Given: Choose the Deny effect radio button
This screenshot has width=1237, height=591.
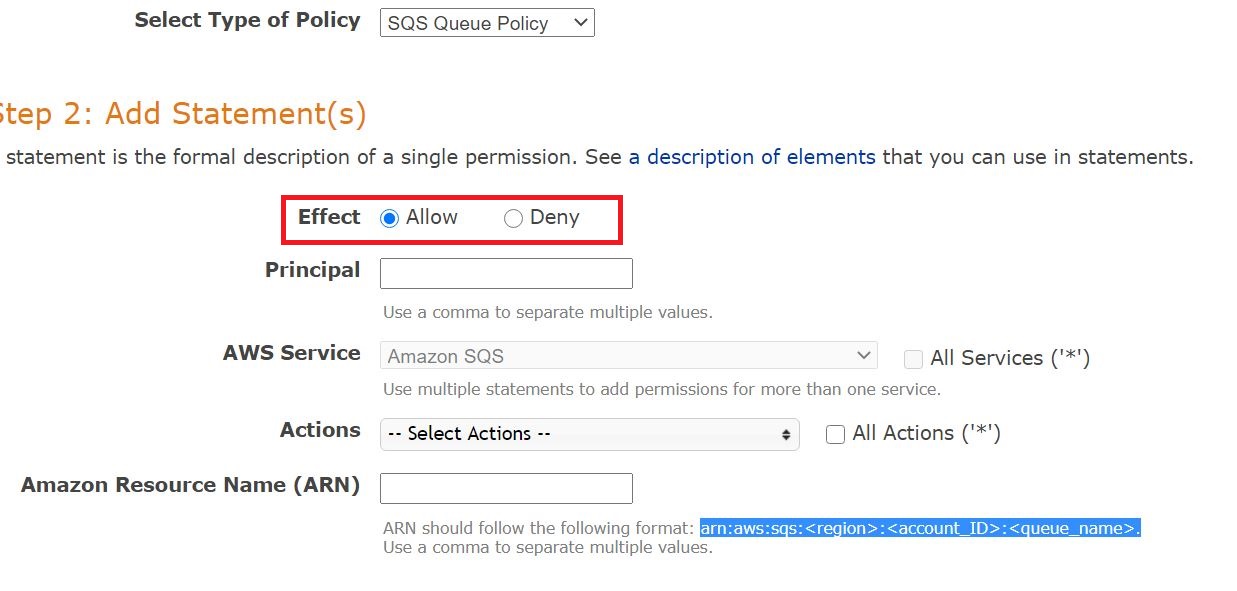Looking at the screenshot, I should coord(513,219).
